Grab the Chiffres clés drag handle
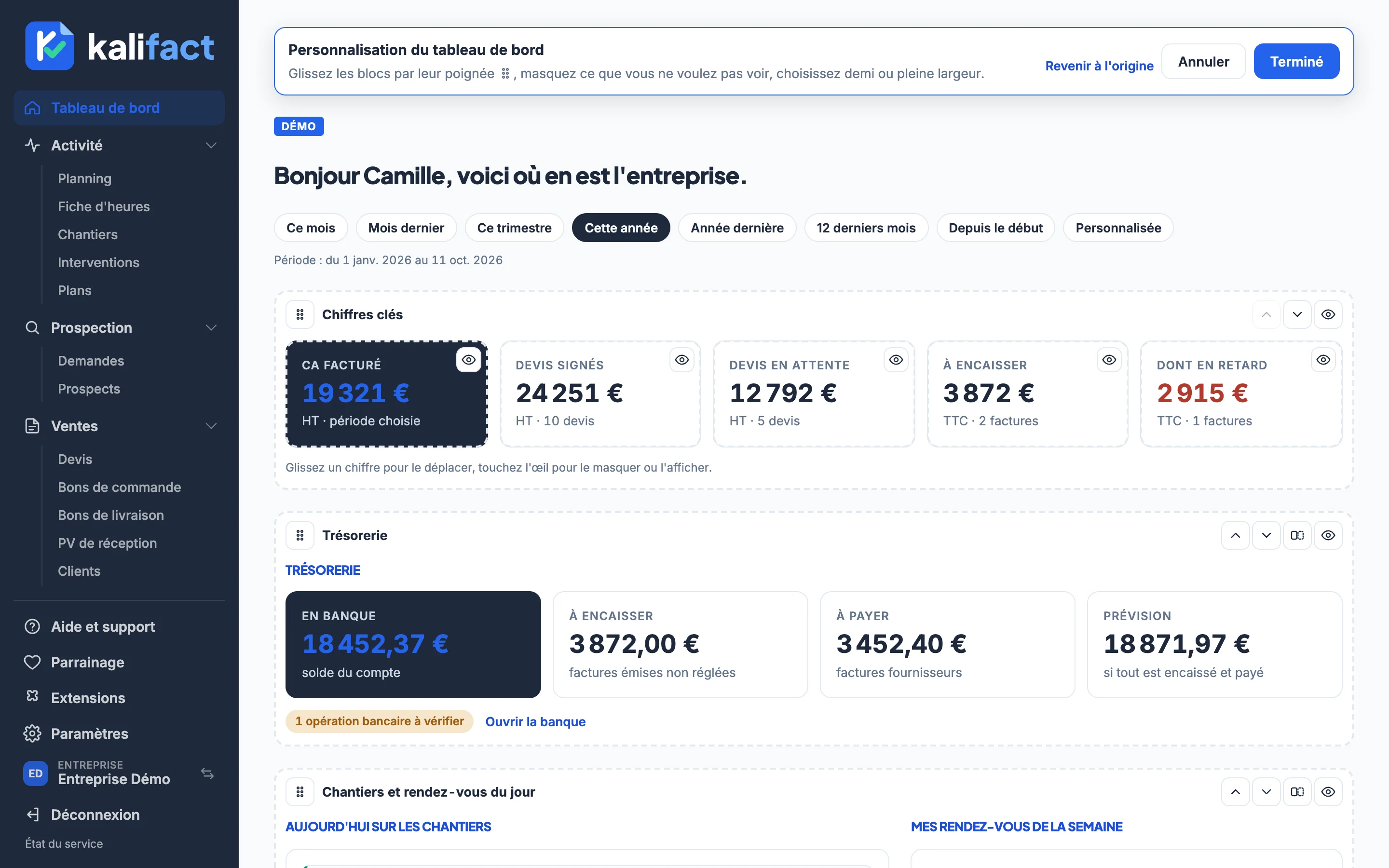This screenshot has width=1389, height=868. (300, 314)
